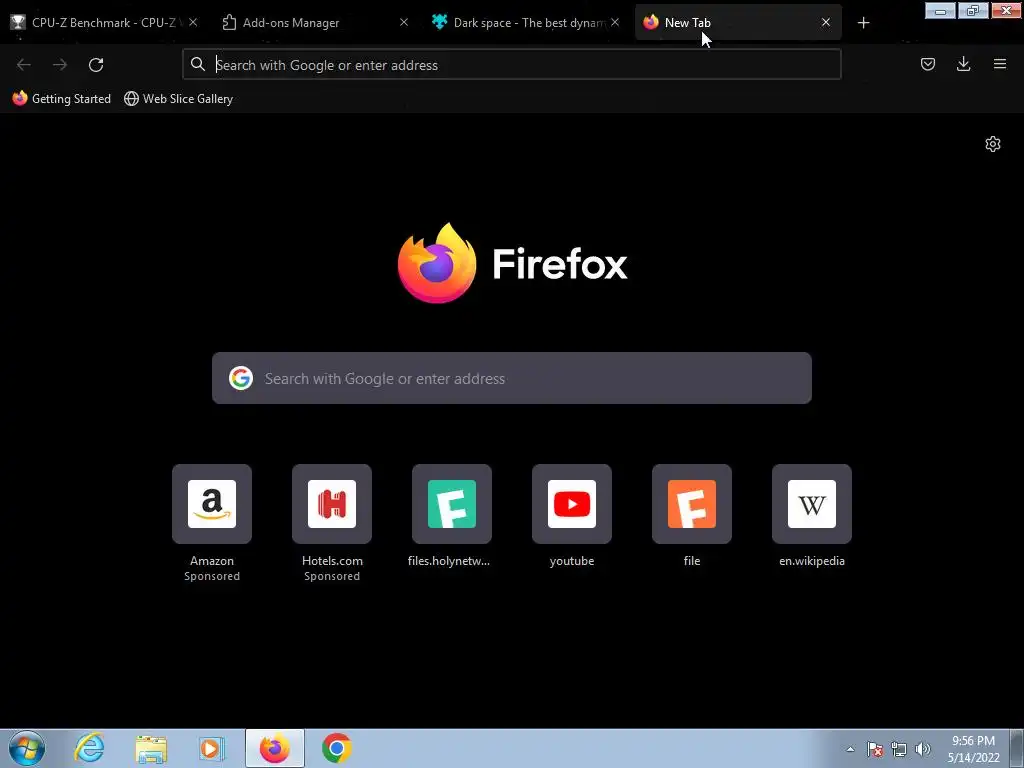Open the Downloads panel icon
Viewport: 1024px width, 768px height.
pos(963,64)
